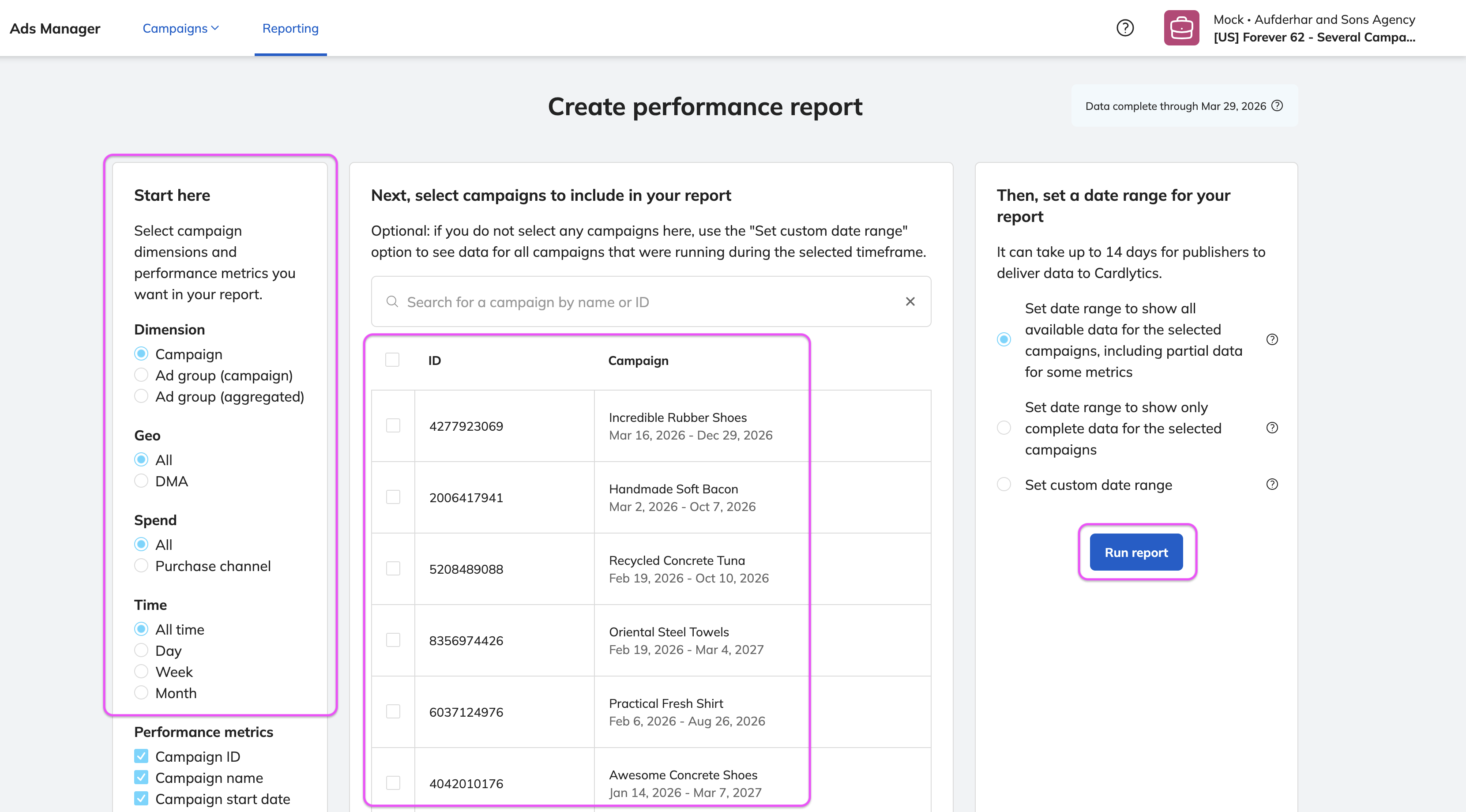Image resolution: width=1466 pixels, height=812 pixels.
Task: Check the Incredible Rubber Shoes campaign box
Action: [x=393, y=425]
